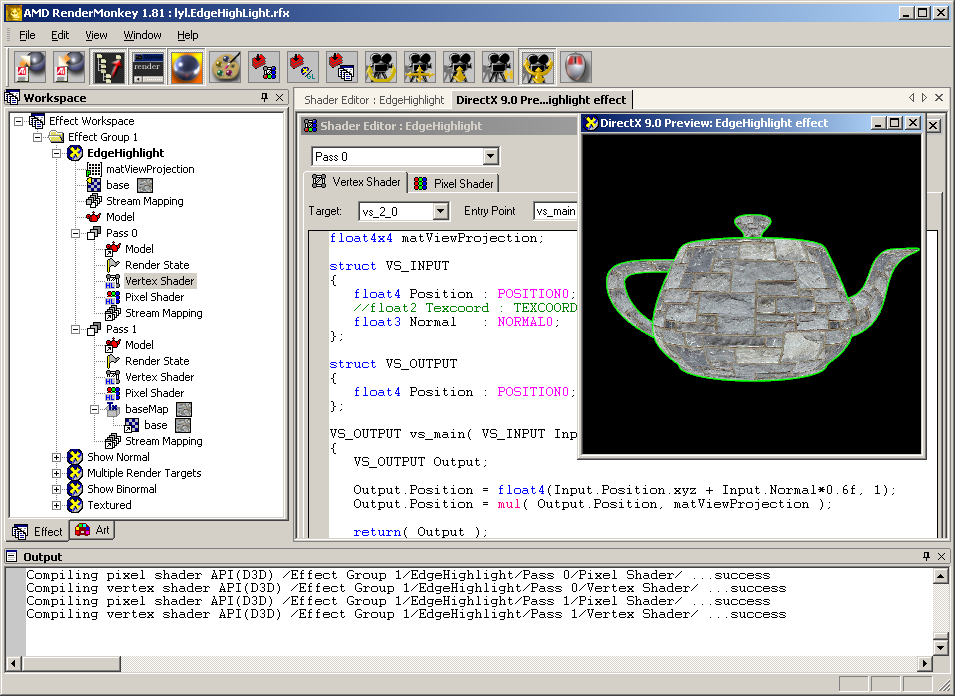
Task: Open the vs_2_0 Target dropdown
Action: [x=440, y=211]
